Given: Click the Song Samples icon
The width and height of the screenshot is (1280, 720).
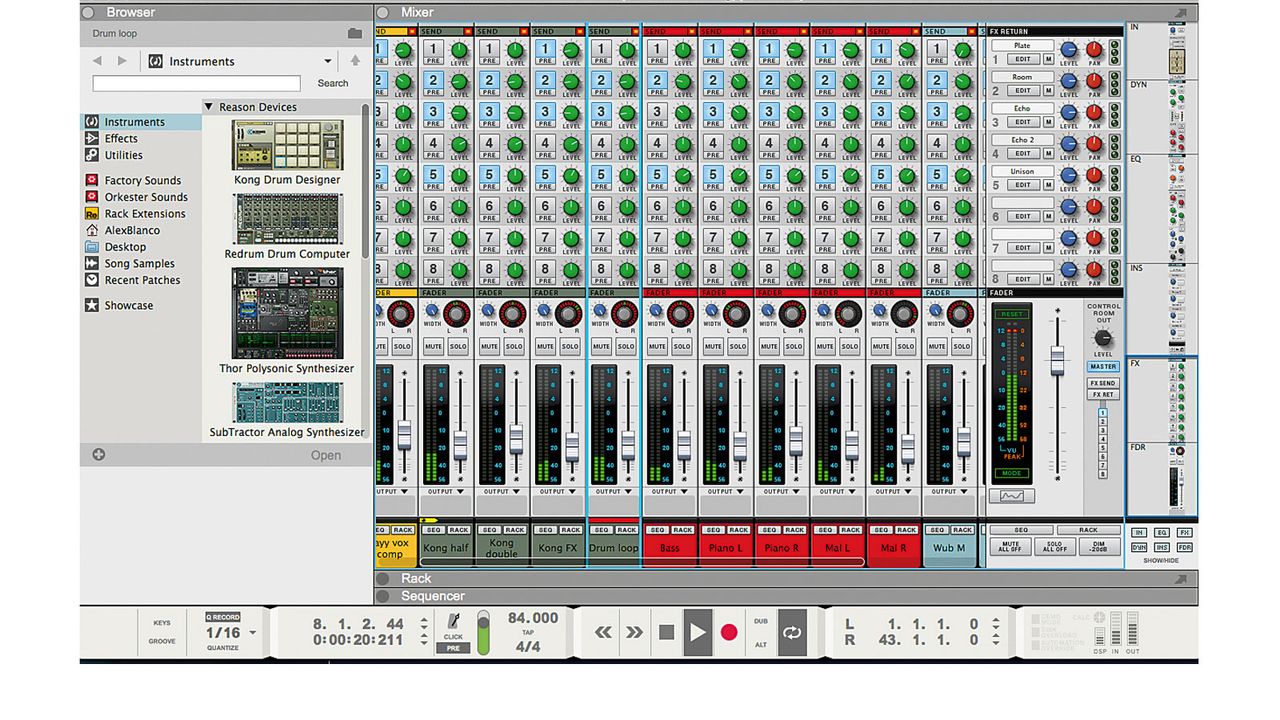Looking at the screenshot, I should click(x=92, y=264).
